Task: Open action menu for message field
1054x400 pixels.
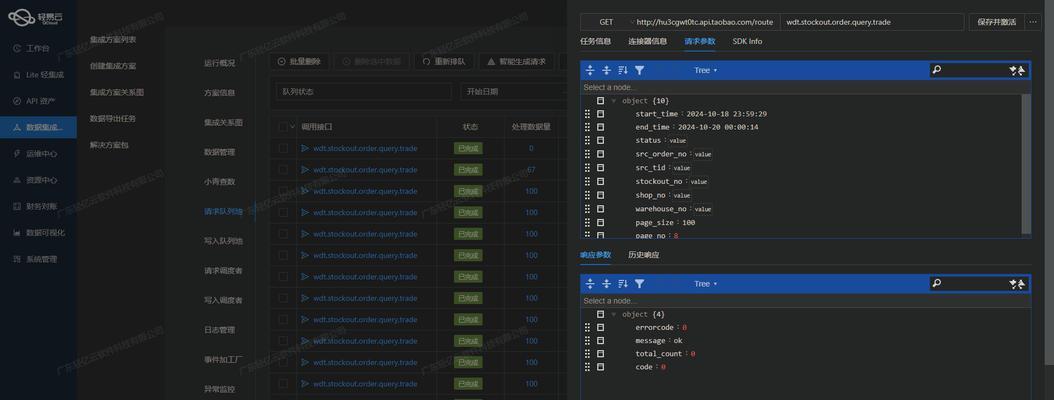Action: pyautogui.click(x=600, y=340)
